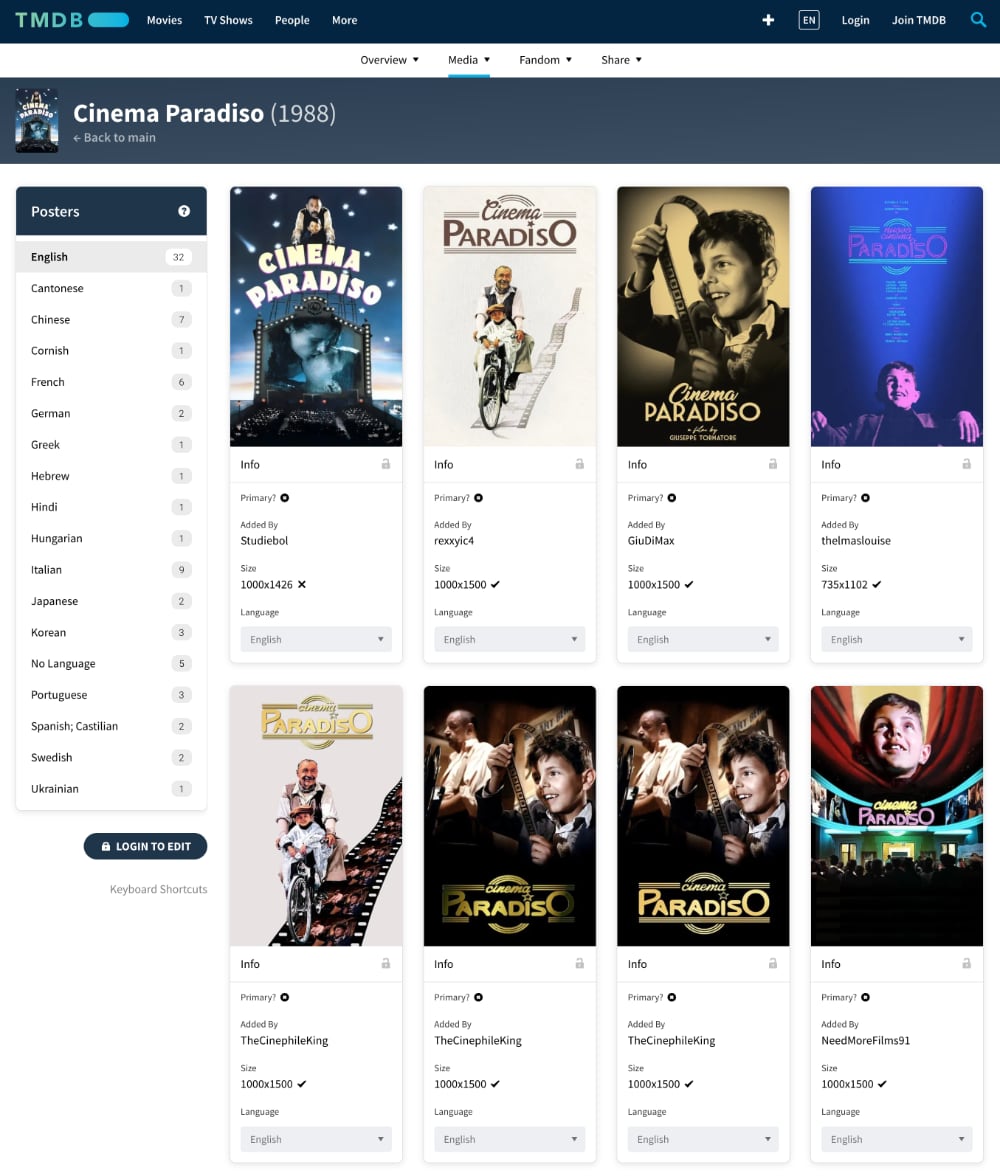Click the TMDB logo
The image size is (1000, 1176).
pos(72,20)
